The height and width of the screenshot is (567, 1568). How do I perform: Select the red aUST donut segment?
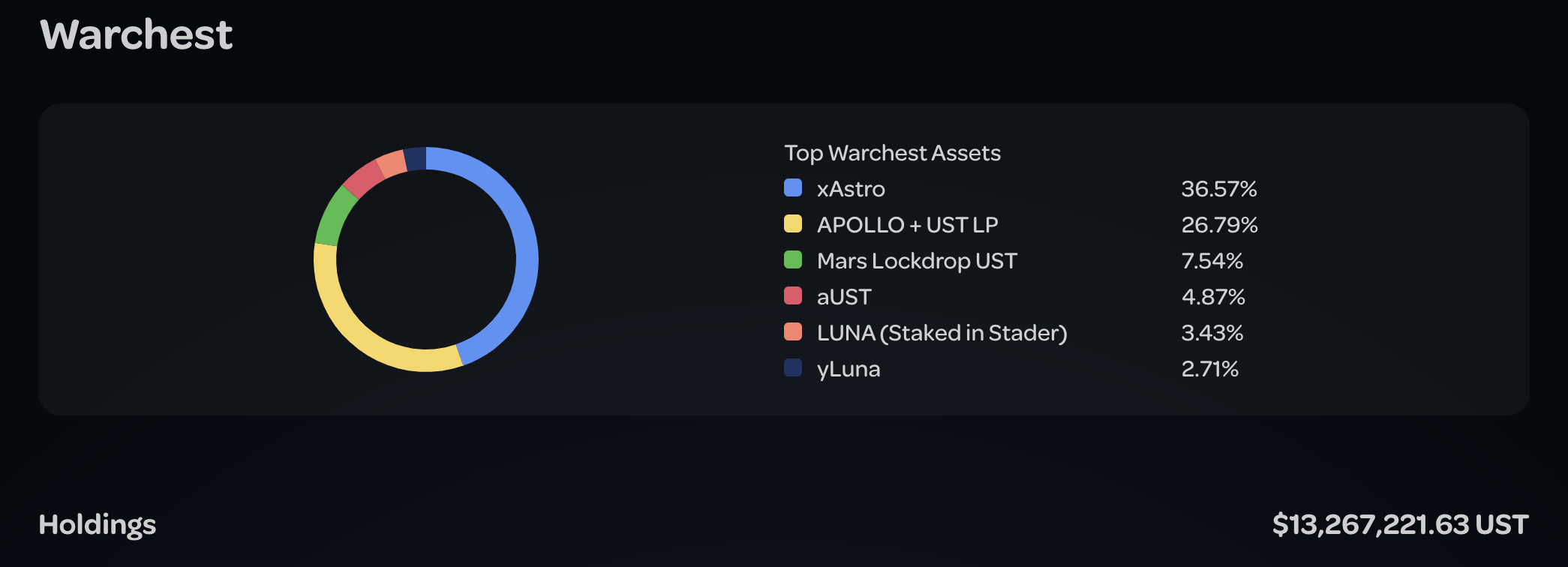pyautogui.click(x=365, y=178)
